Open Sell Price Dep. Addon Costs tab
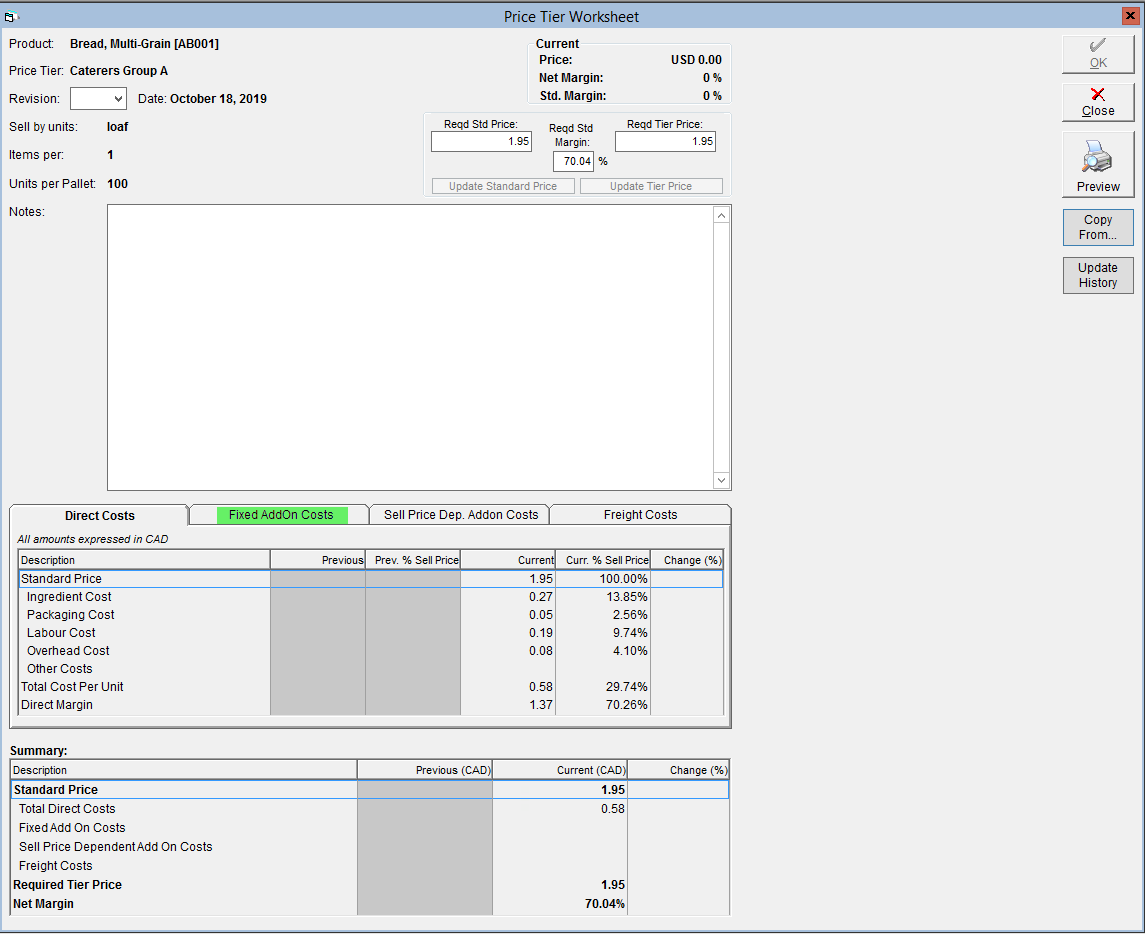The height and width of the screenshot is (934, 1145). (x=461, y=515)
